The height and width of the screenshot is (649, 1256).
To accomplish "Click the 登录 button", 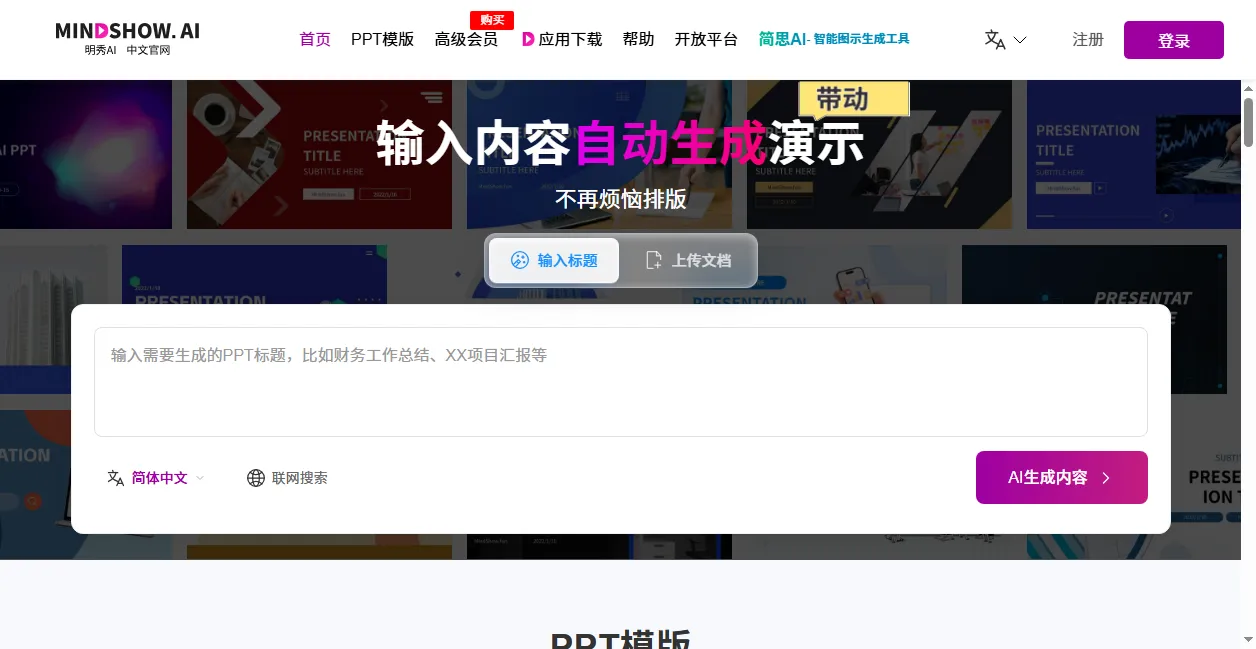I will (x=1173, y=40).
